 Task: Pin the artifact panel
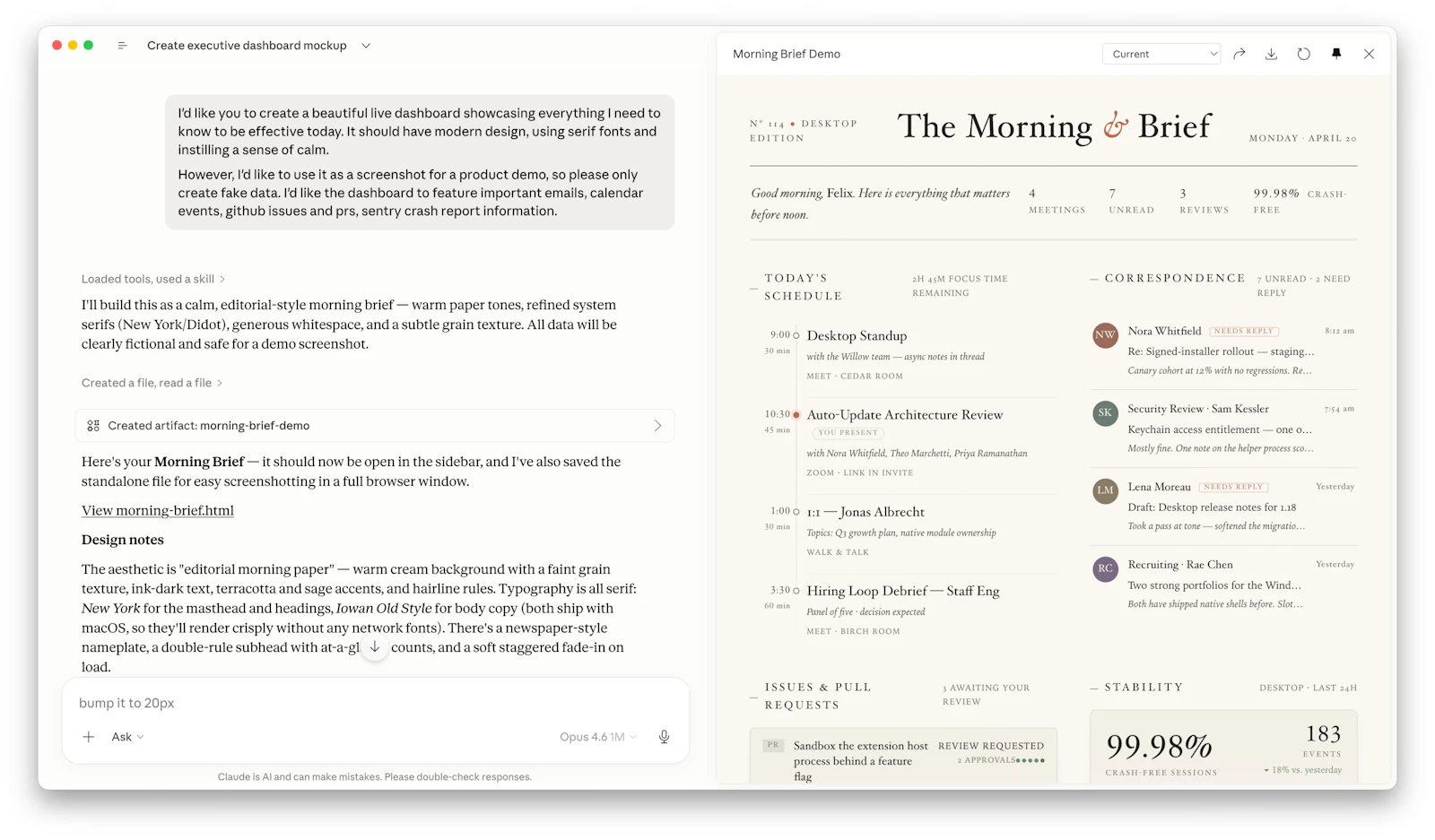[1336, 54]
